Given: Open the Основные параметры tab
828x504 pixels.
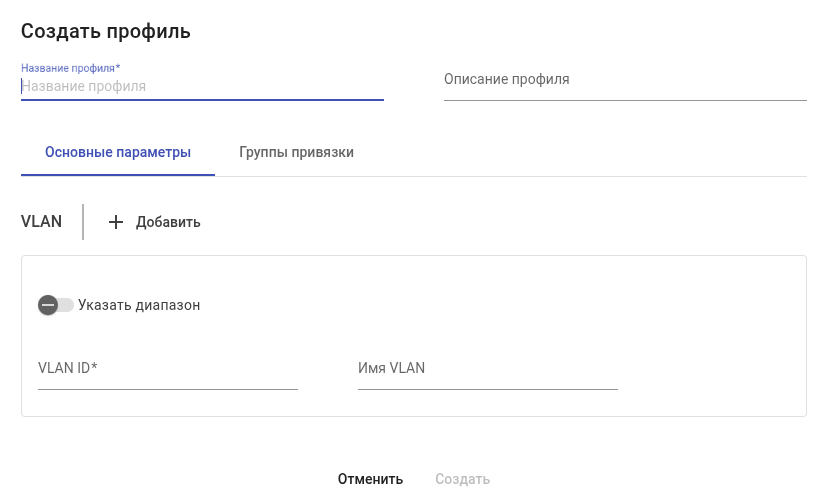Looking at the screenshot, I should [x=118, y=153].
